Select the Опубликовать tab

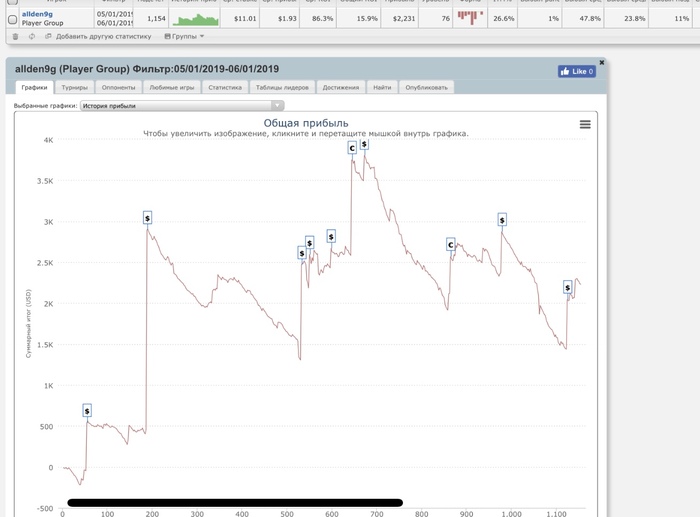(426, 88)
